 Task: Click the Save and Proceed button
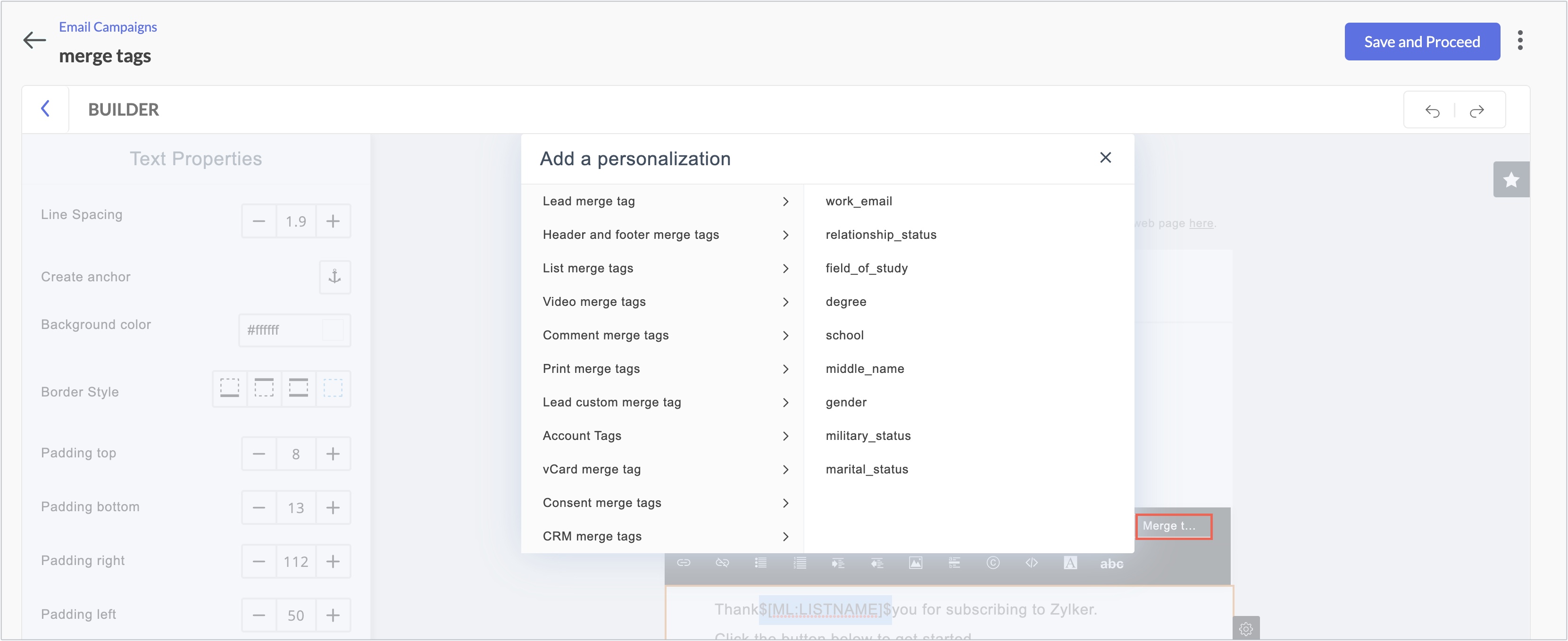[1421, 42]
